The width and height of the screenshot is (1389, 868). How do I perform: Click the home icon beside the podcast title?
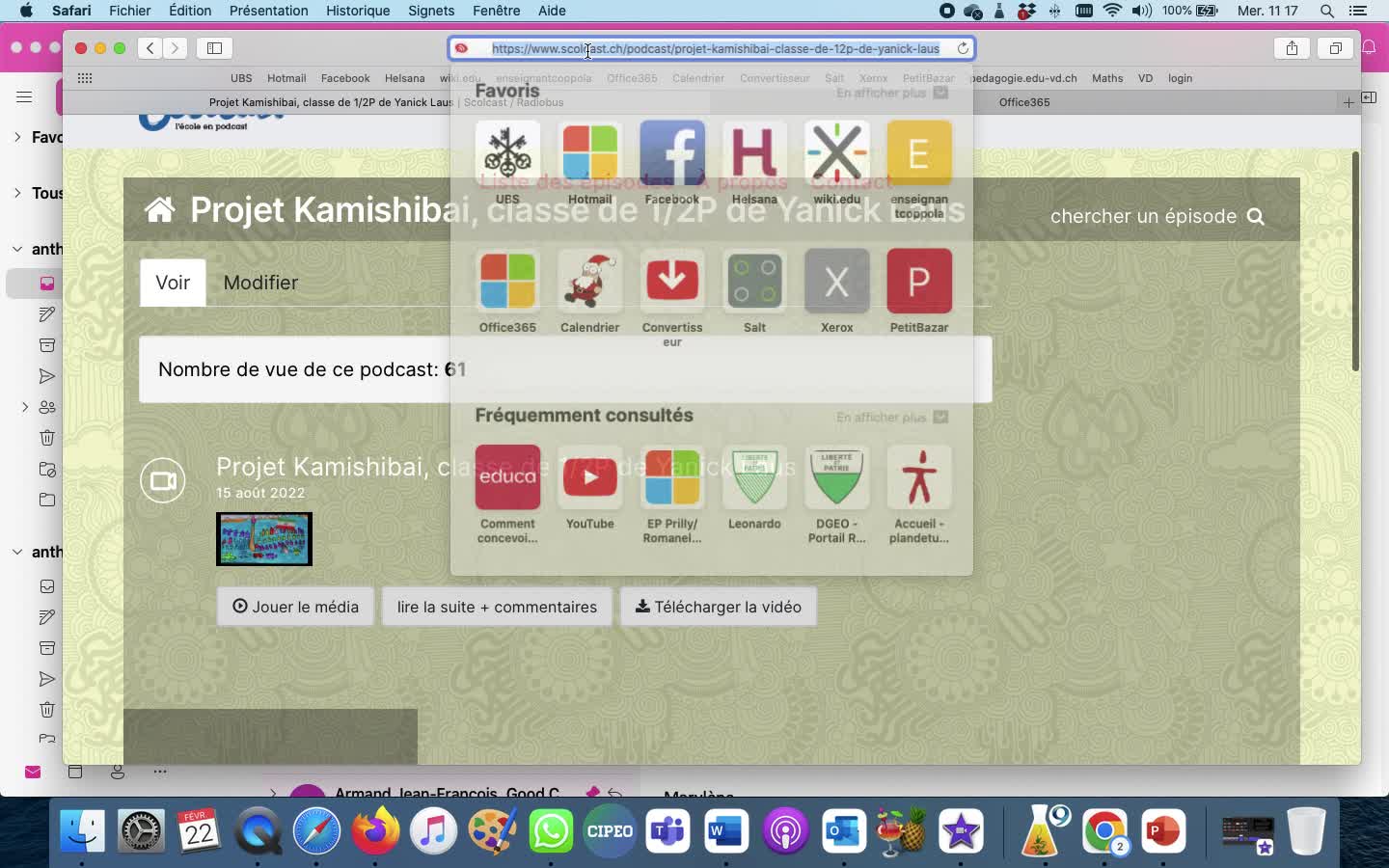coord(160,209)
